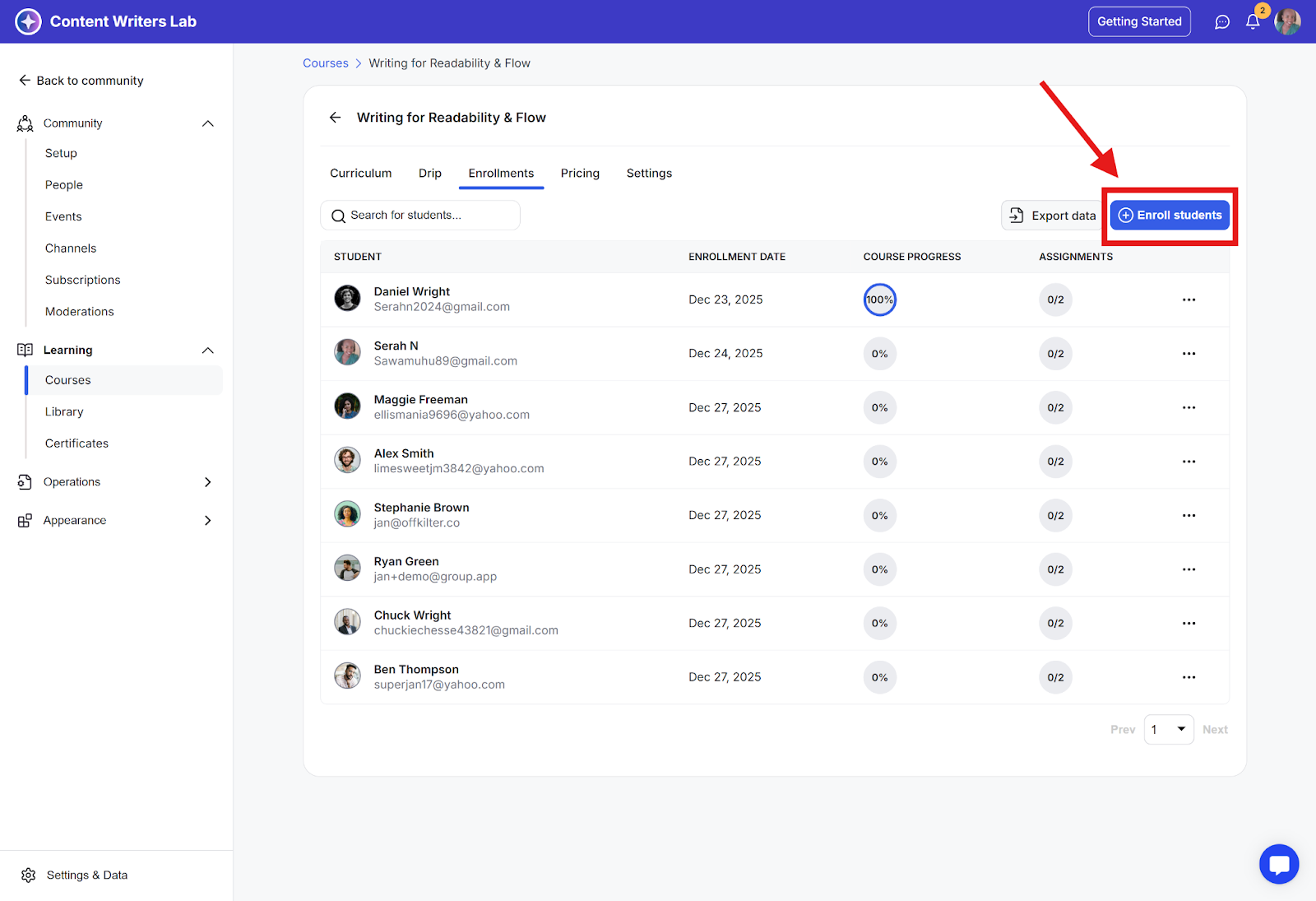
Task: Open row actions menu for Daniel Wright
Action: tap(1189, 300)
